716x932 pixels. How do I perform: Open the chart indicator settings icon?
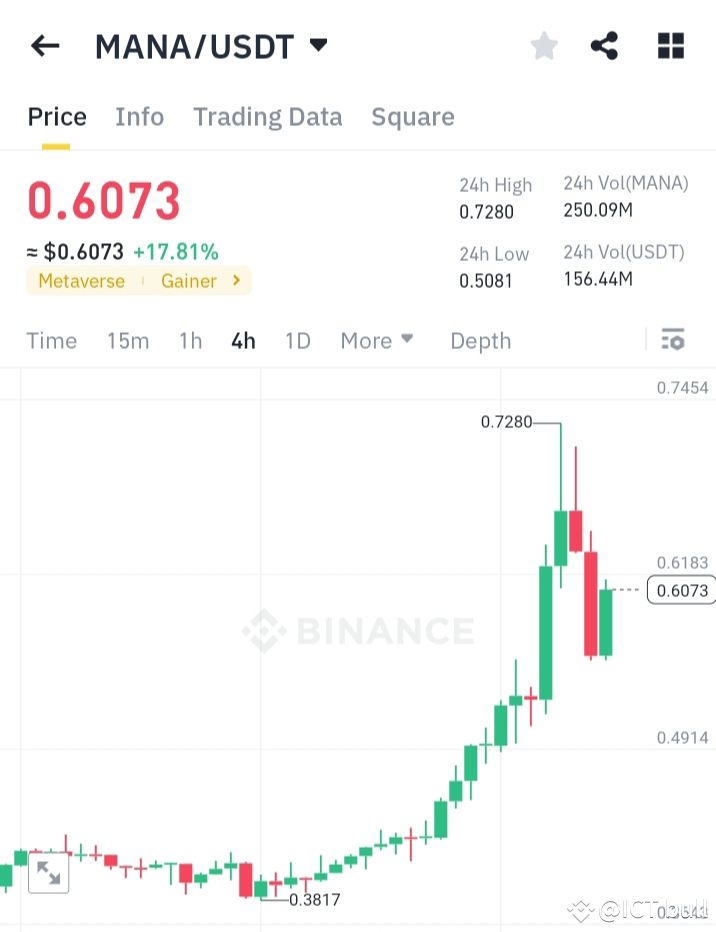pos(673,340)
